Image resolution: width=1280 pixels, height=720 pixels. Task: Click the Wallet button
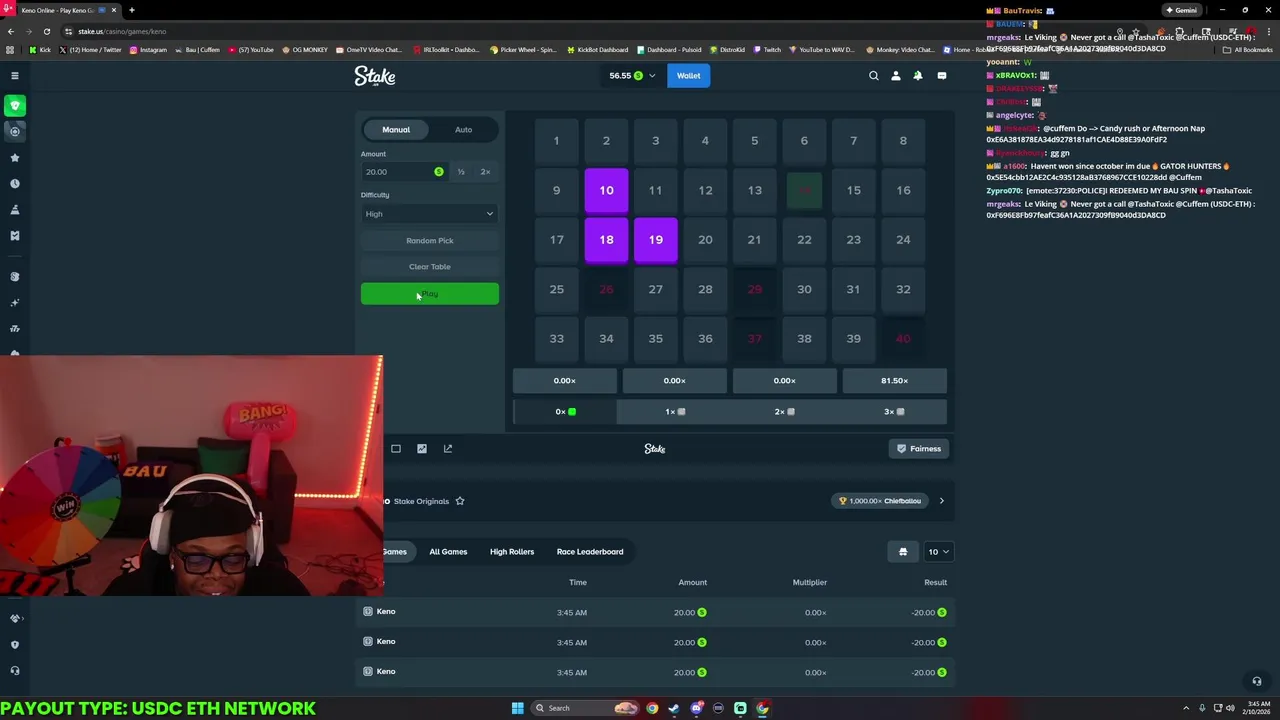pyautogui.click(x=689, y=76)
